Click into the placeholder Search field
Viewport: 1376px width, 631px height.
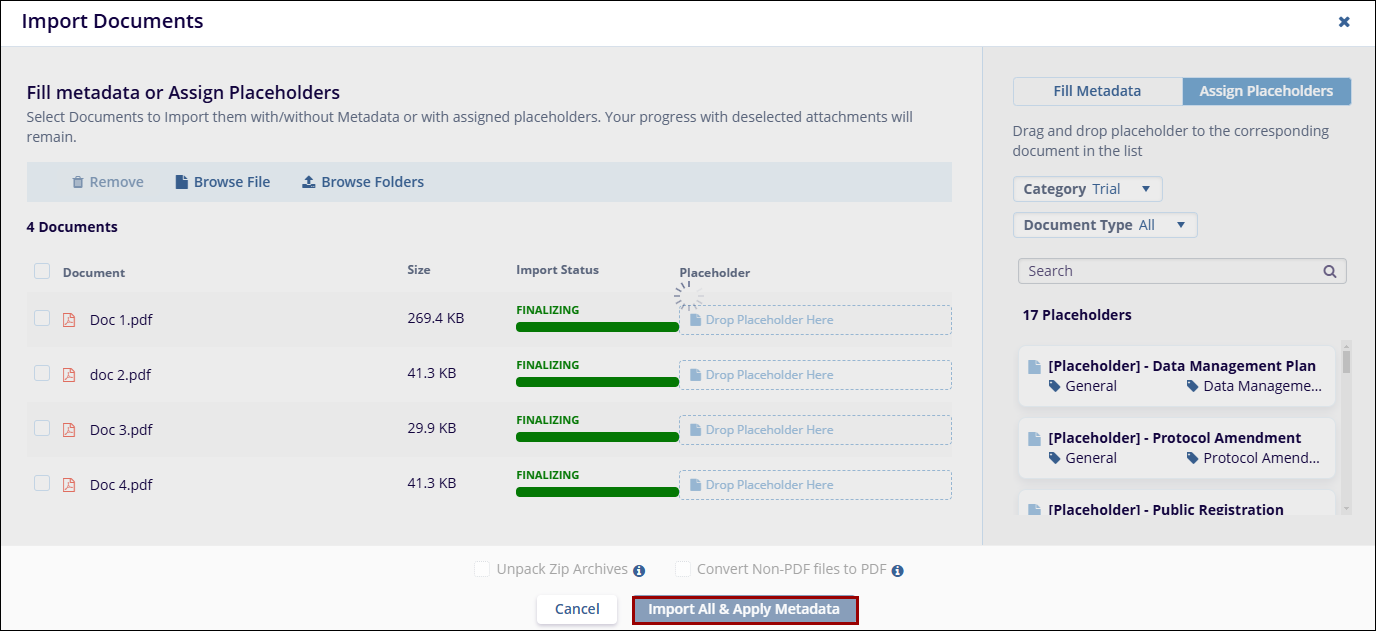click(1170, 271)
